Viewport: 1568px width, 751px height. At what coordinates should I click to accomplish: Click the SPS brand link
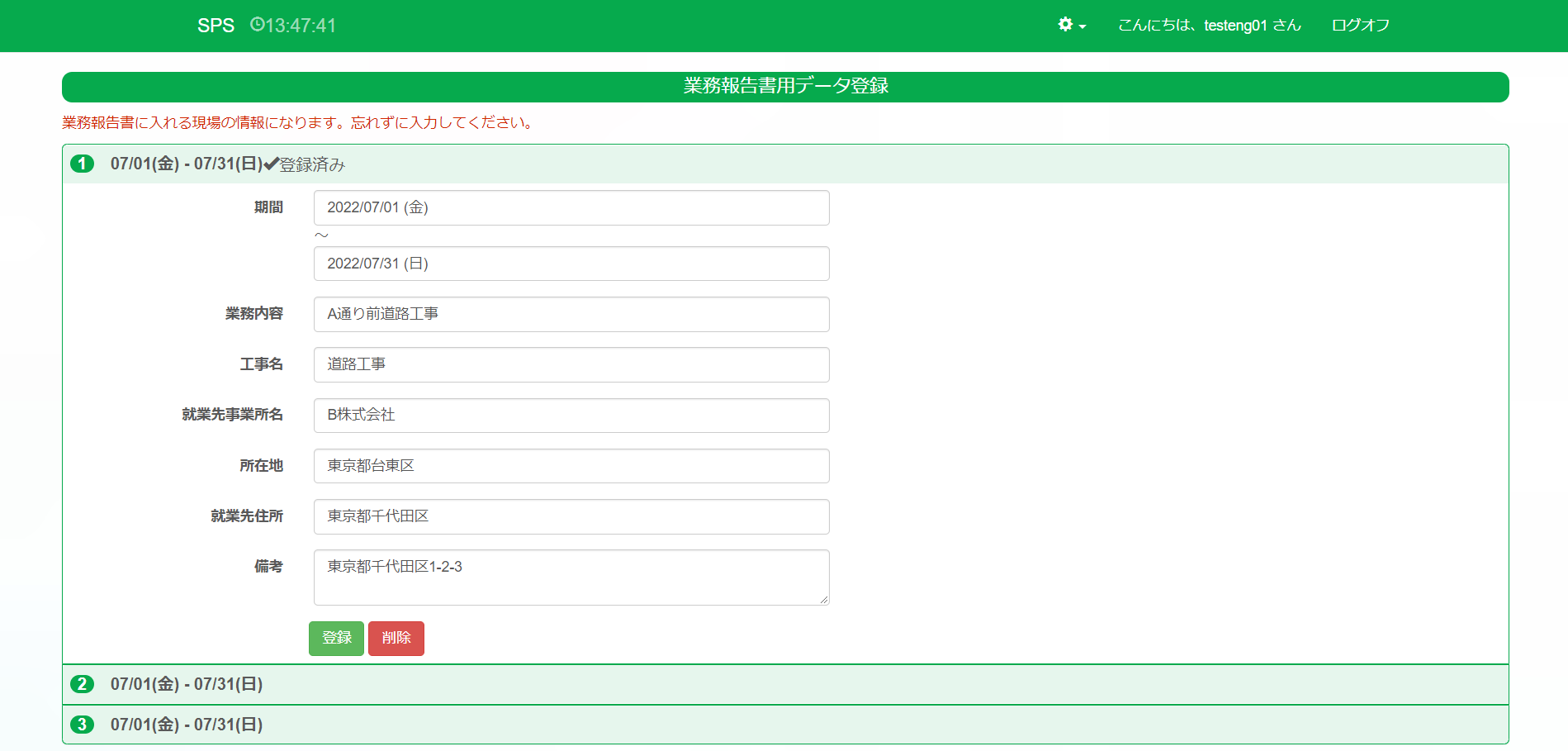(x=216, y=26)
